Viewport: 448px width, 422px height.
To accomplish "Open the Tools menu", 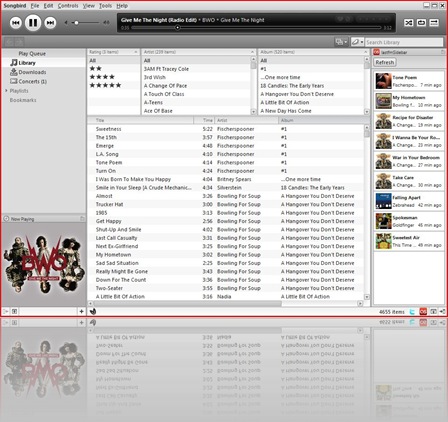I will coord(105,6).
